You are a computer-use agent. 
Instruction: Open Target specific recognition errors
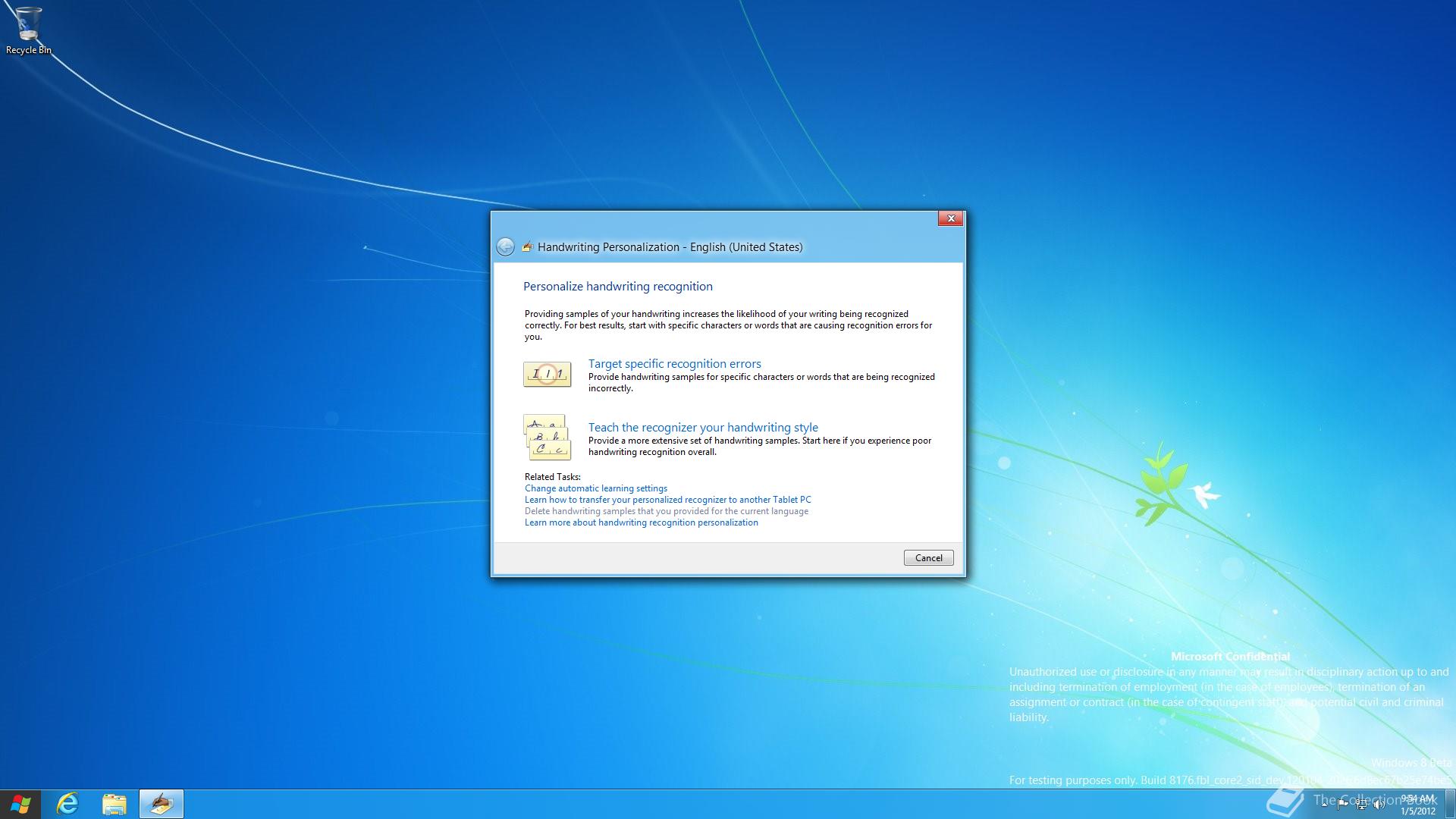coord(674,364)
